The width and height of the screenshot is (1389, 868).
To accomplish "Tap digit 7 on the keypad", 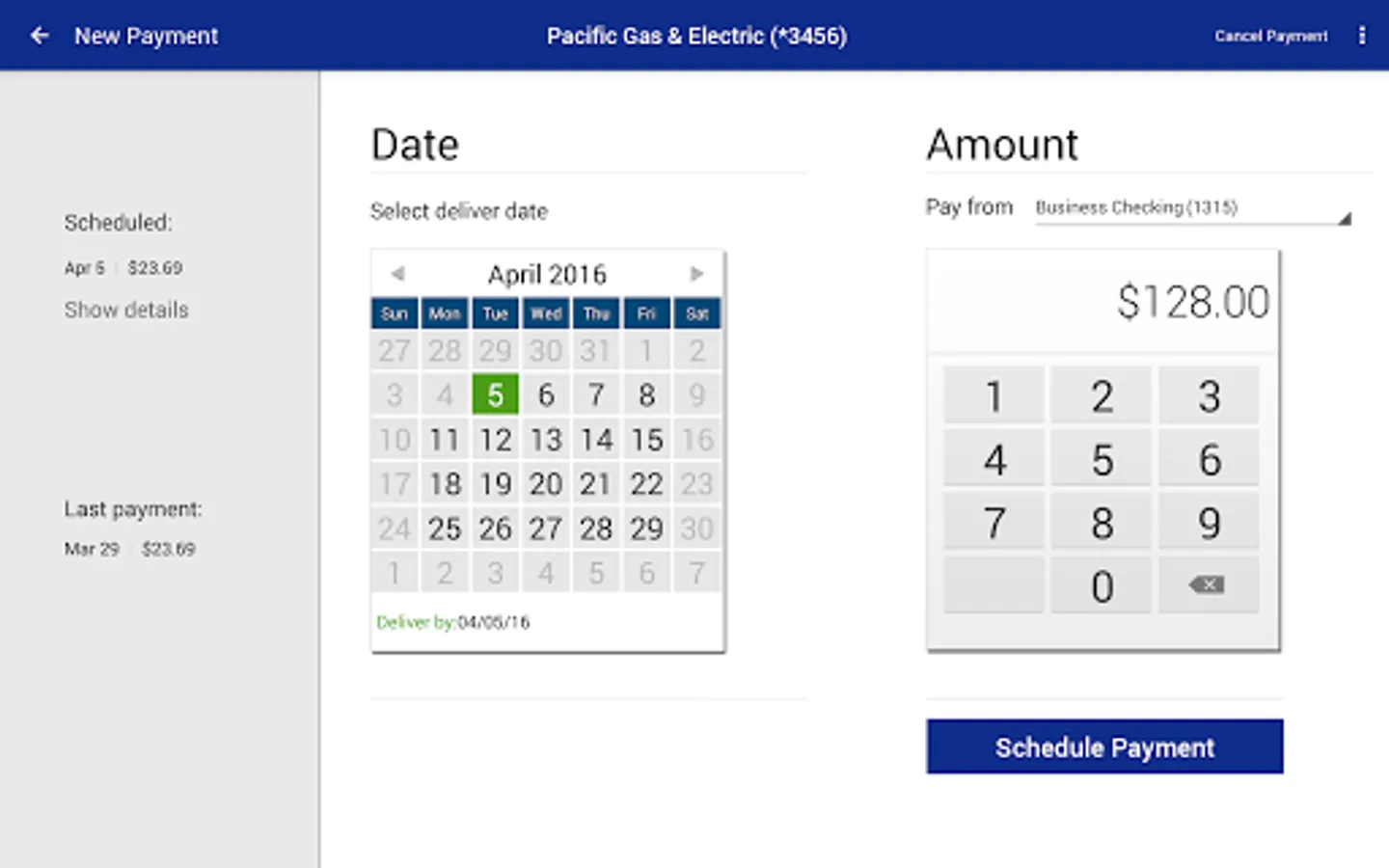I will tap(994, 524).
